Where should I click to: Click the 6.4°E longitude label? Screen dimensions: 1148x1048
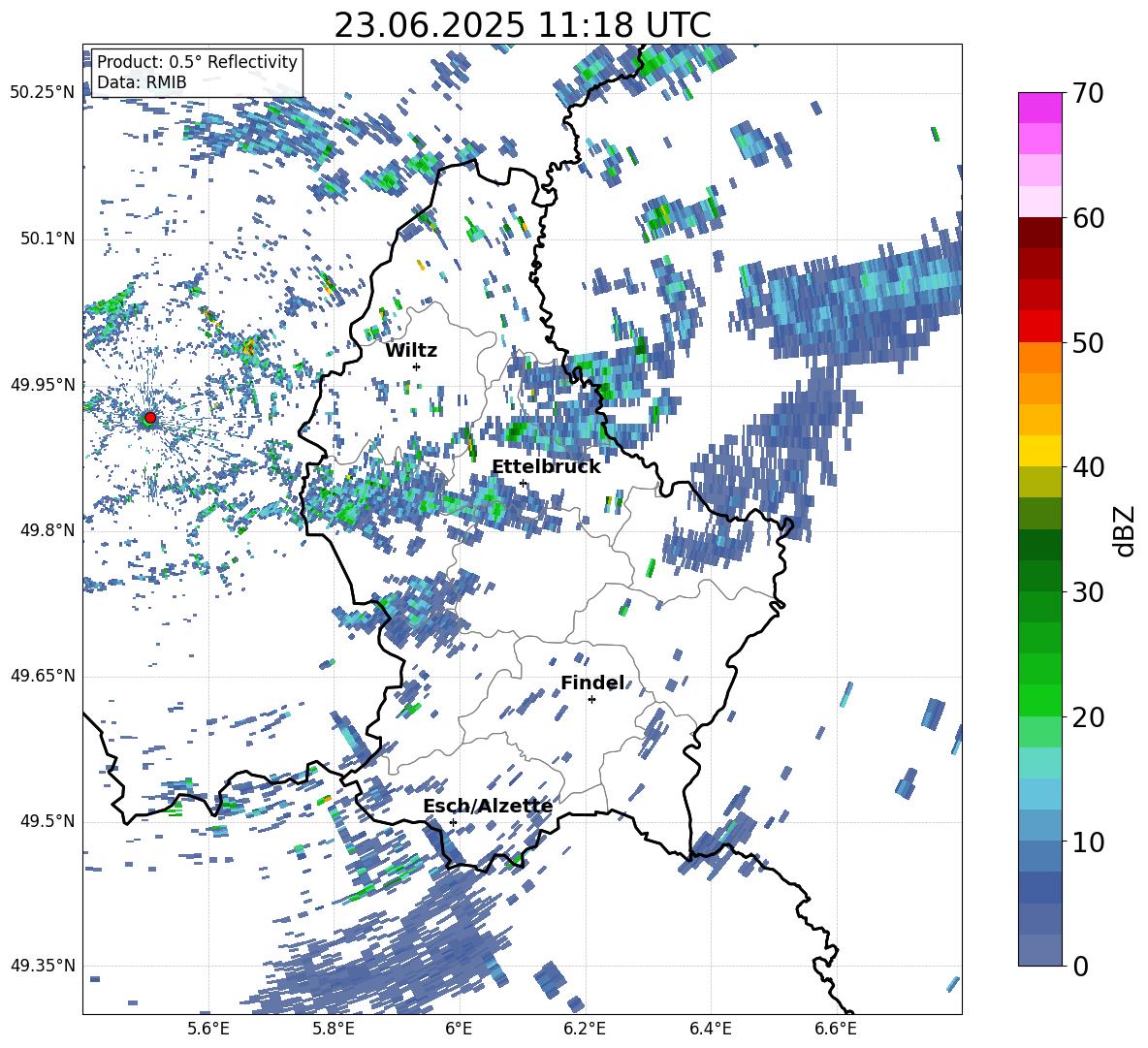(711, 1029)
